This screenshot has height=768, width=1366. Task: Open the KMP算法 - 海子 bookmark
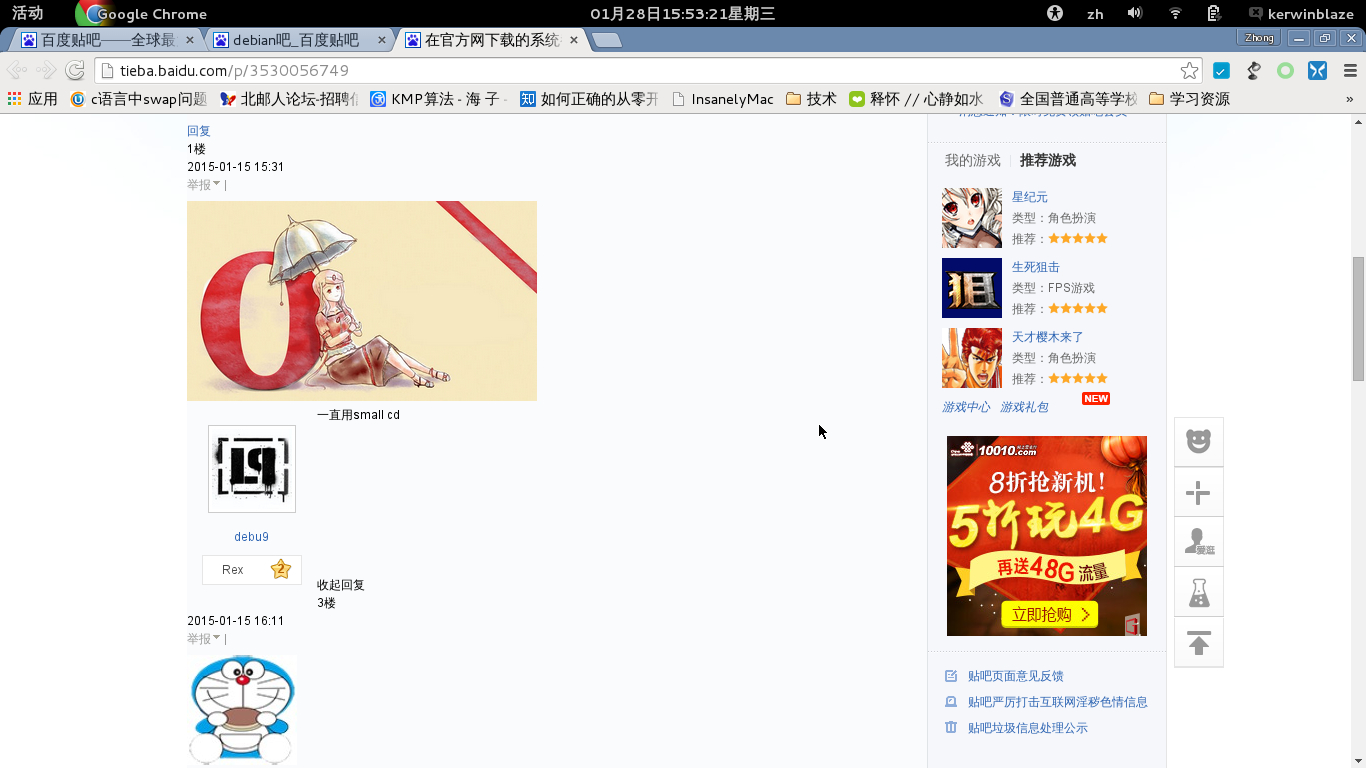pyautogui.click(x=439, y=99)
